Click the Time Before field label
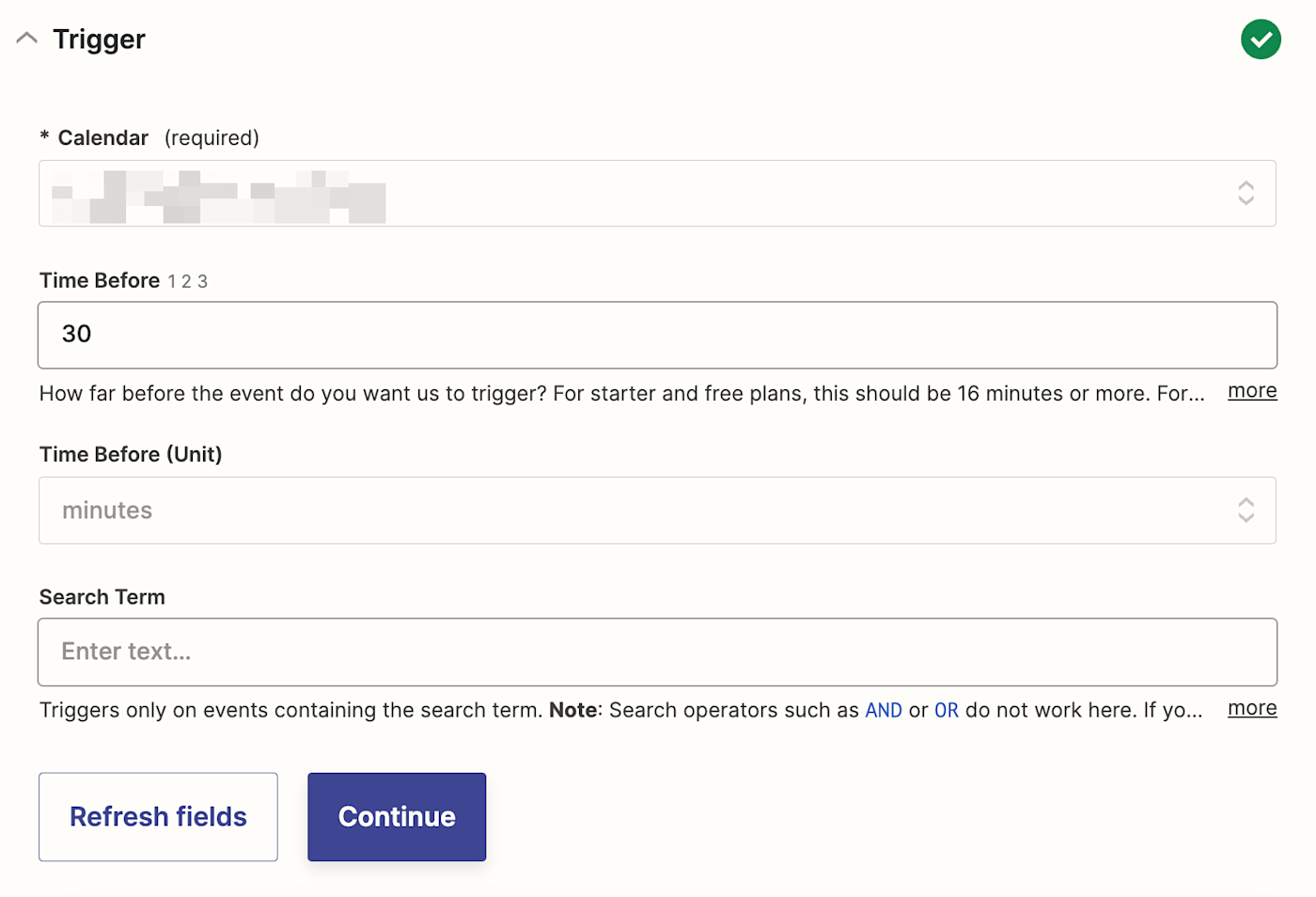This screenshot has height=897, width=1316. tap(100, 280)
